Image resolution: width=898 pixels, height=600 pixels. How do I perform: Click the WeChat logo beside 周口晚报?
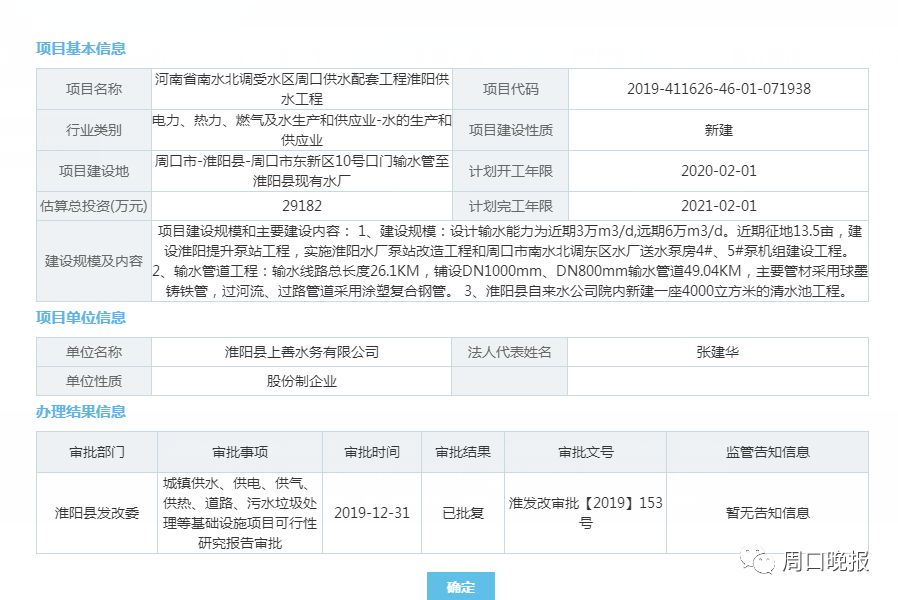click(x=764, y=561)
